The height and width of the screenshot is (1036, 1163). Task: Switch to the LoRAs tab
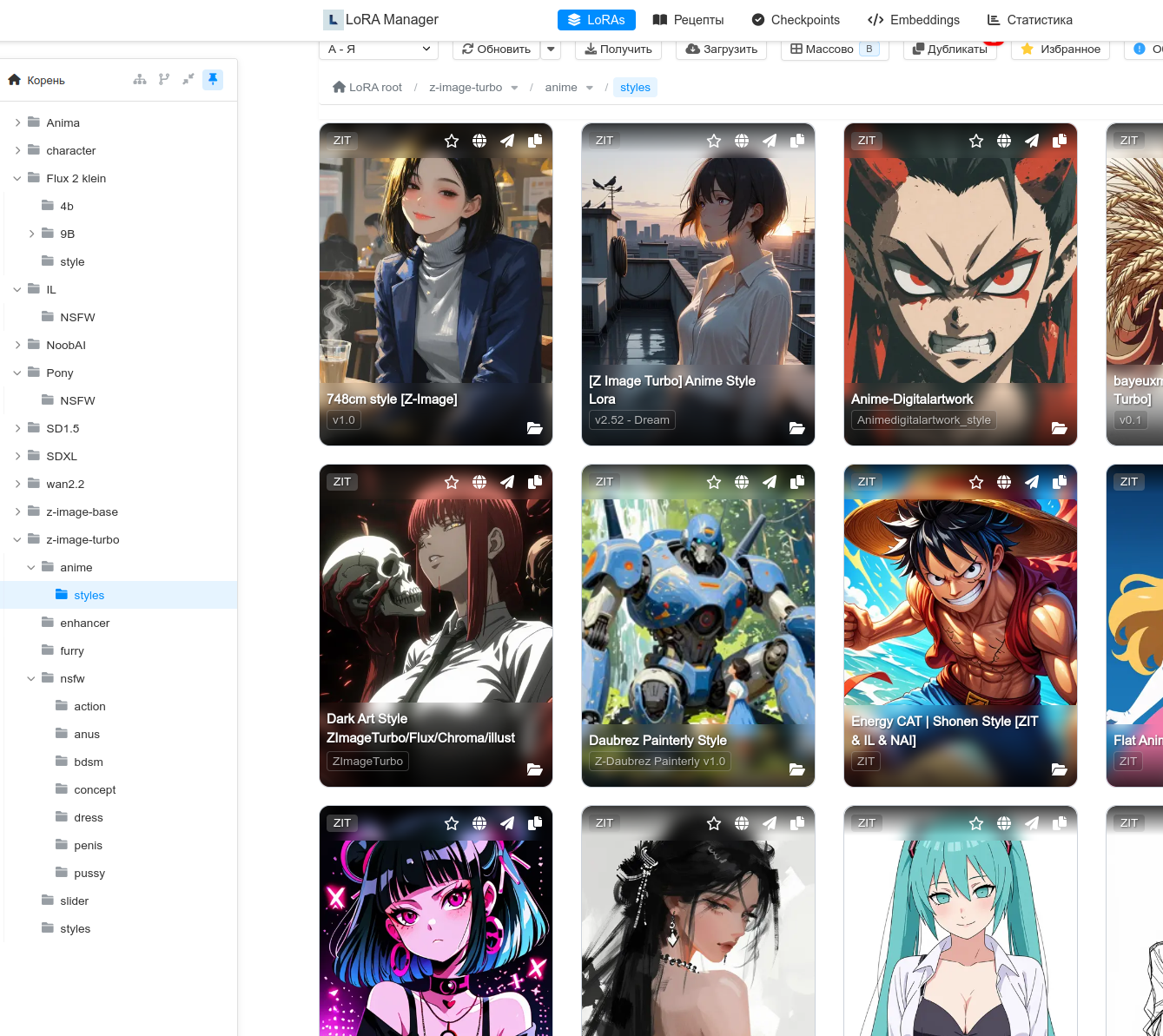pyautogui.click(x=597, y=20)
